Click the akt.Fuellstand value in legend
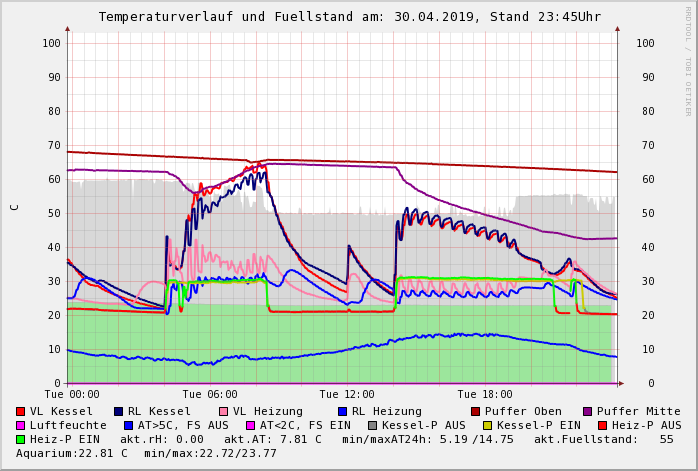This screenshot has width=698, height=471. (666, 439)
